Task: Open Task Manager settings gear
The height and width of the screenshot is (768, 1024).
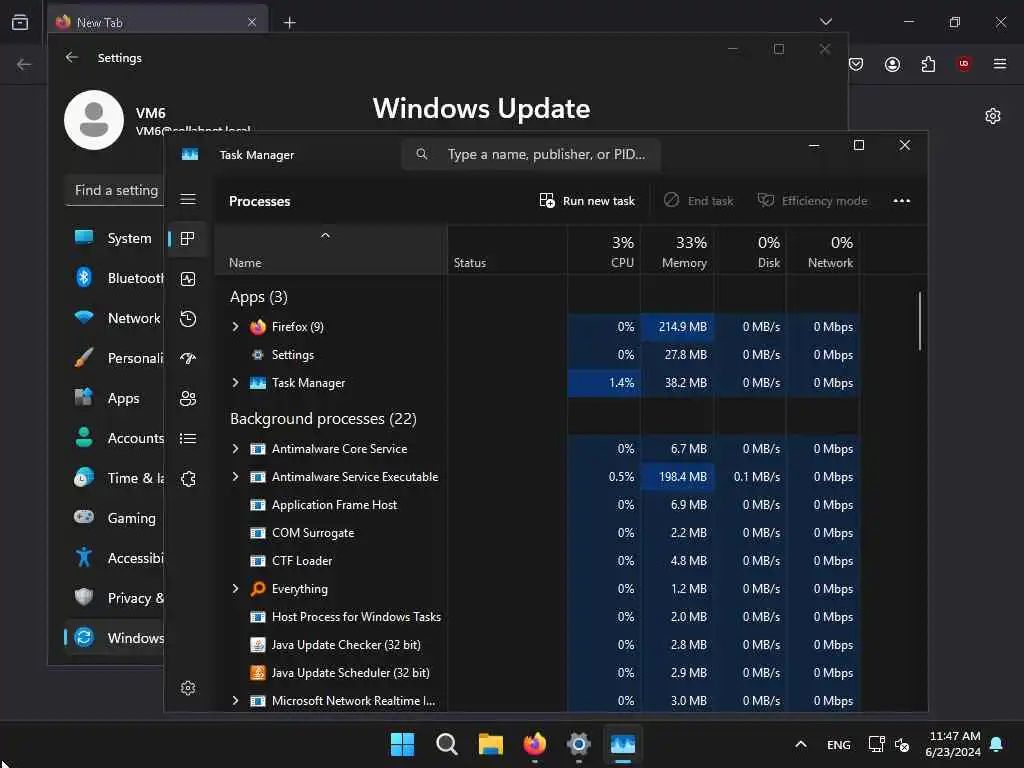Action: [x=188, y=688]
